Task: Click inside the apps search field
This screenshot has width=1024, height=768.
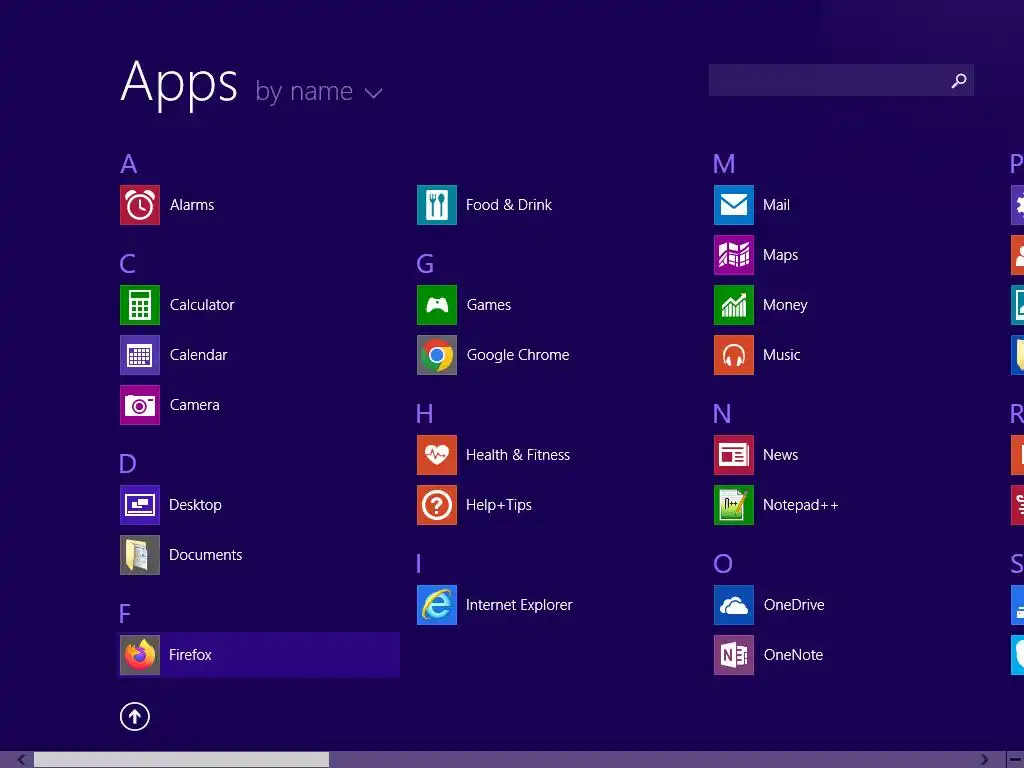Action: [x=841, y=80]
